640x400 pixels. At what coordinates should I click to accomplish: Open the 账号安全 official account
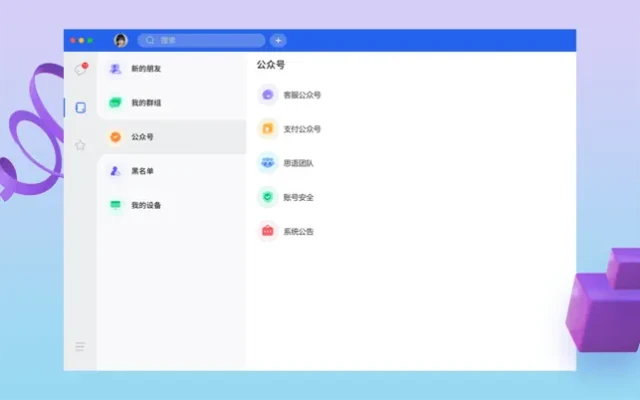tap(298, 197)
